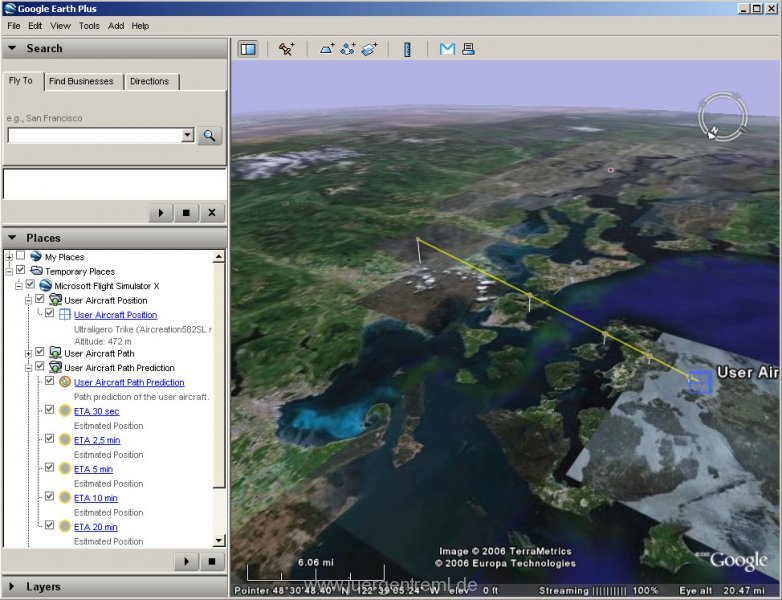The image size is (782, 600).
Task: Click the ETA 20 min placemark icon
Action: [65, 527]
